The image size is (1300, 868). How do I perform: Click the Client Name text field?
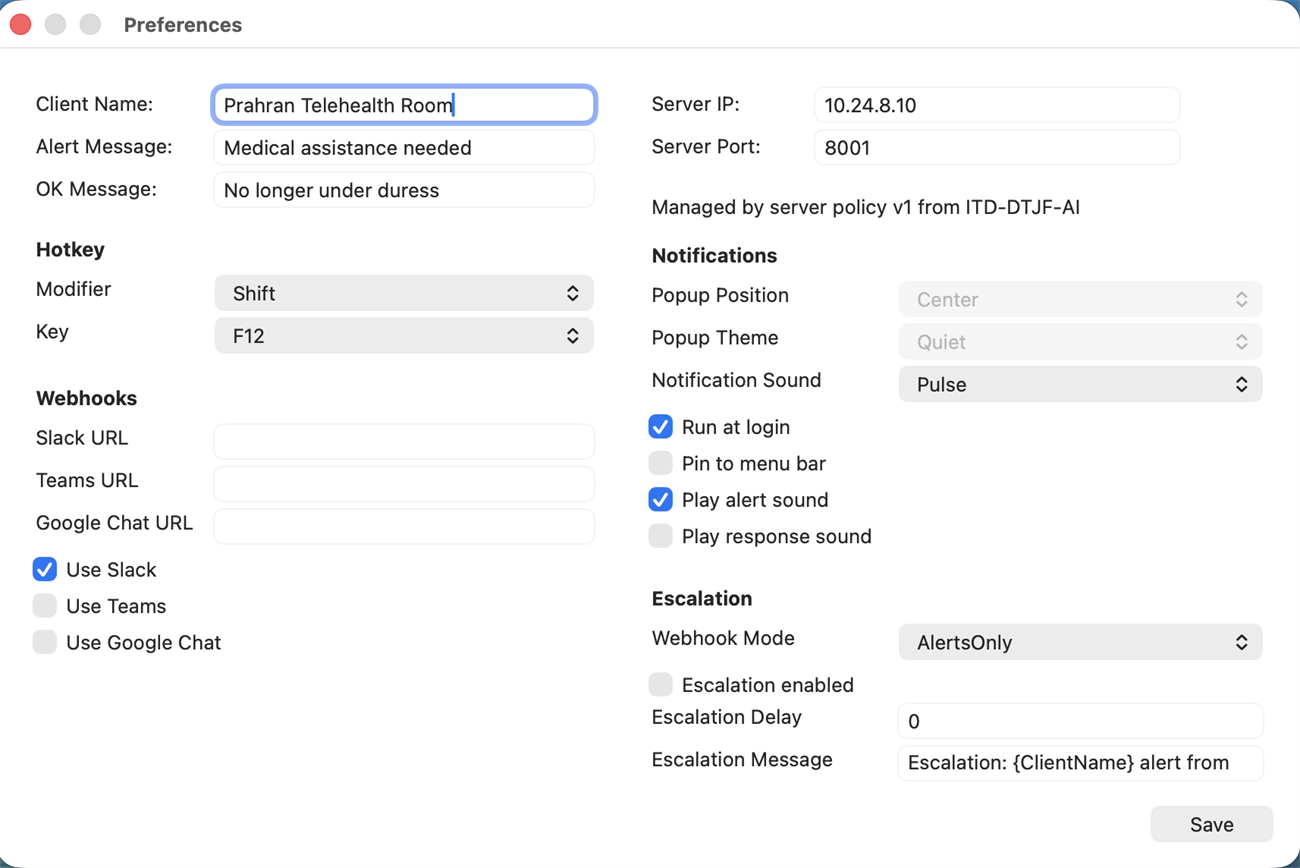pyautogui.click(x=404, y=105)
